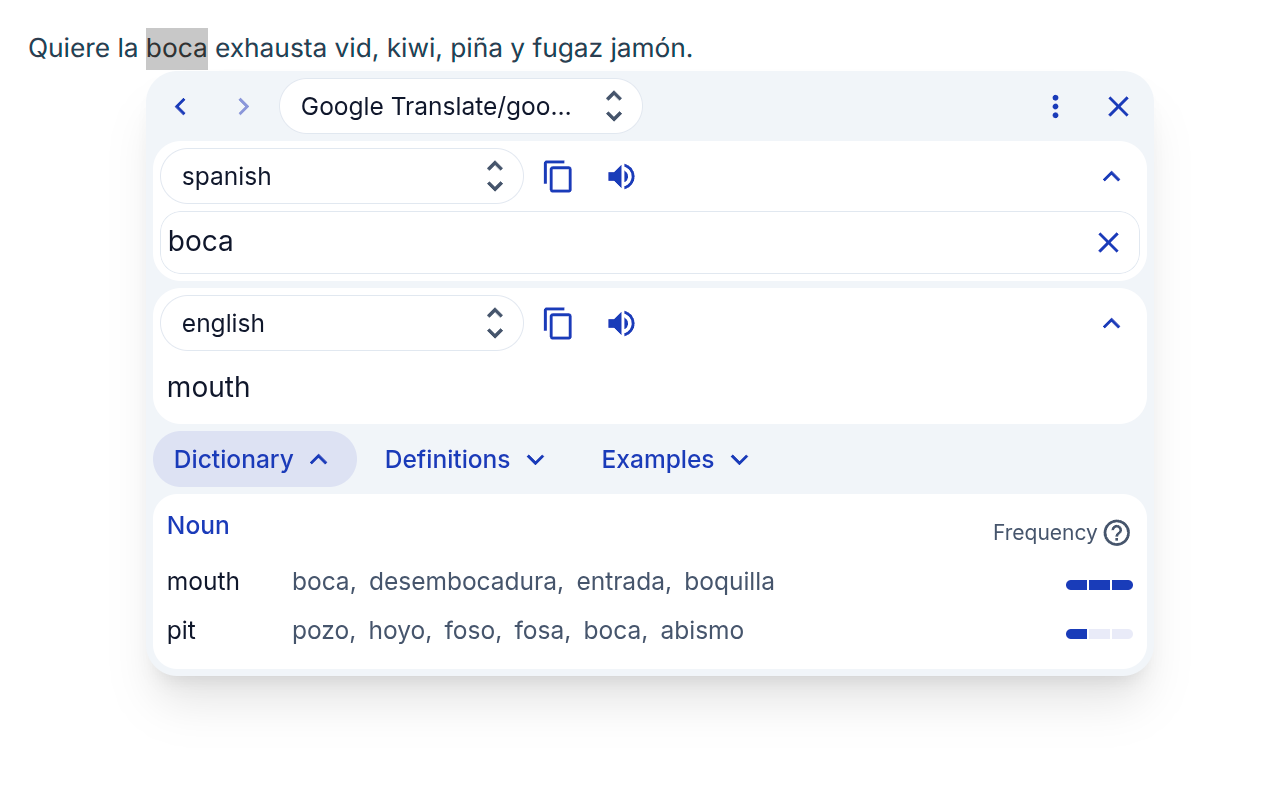The height and width of the screenshot is (800, 1280).
Task: Close the translation popup
Action: tap(1118, 107)
